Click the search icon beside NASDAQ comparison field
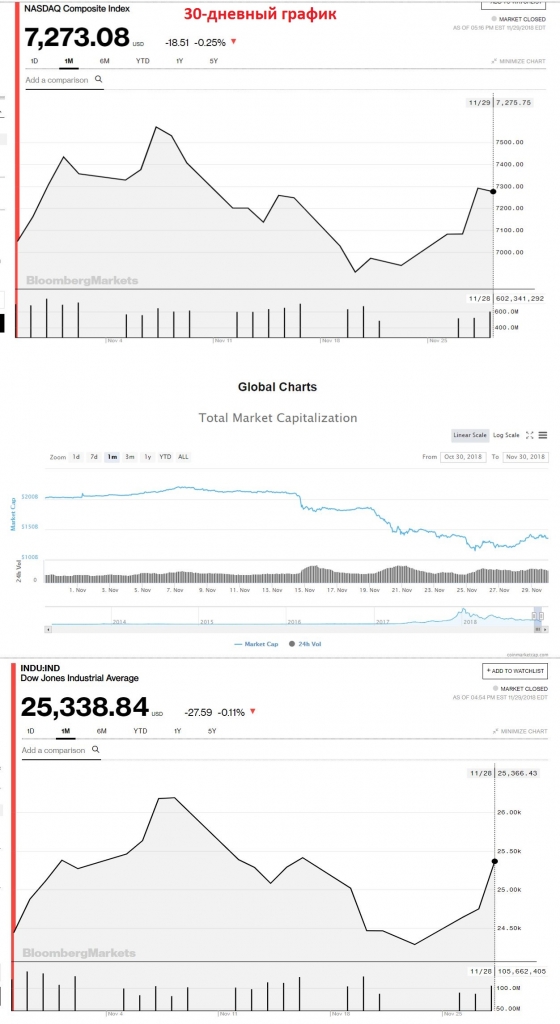The image size is (560, 1024). [x=99, y=79]
